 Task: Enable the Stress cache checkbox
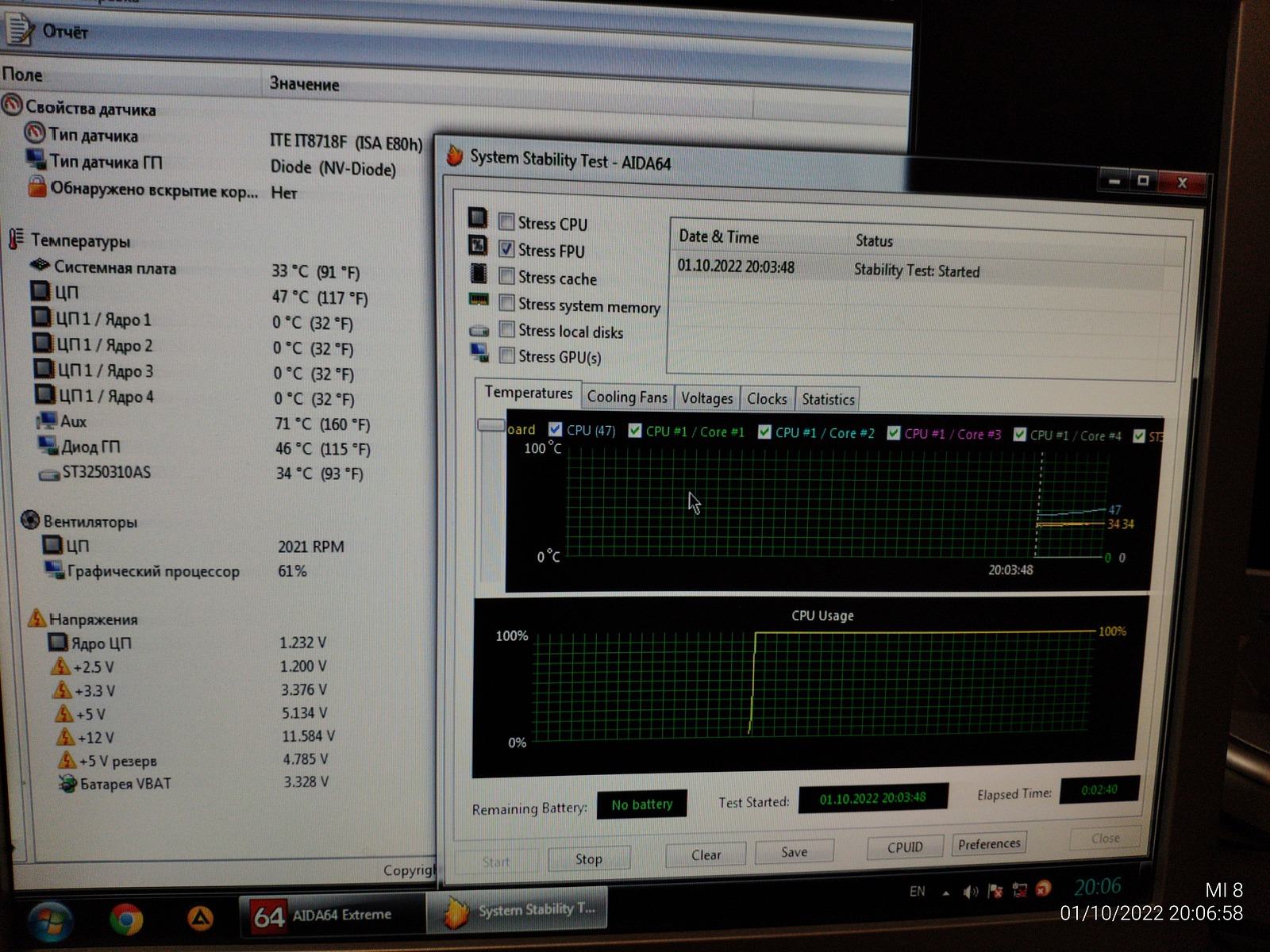point(506,276)
